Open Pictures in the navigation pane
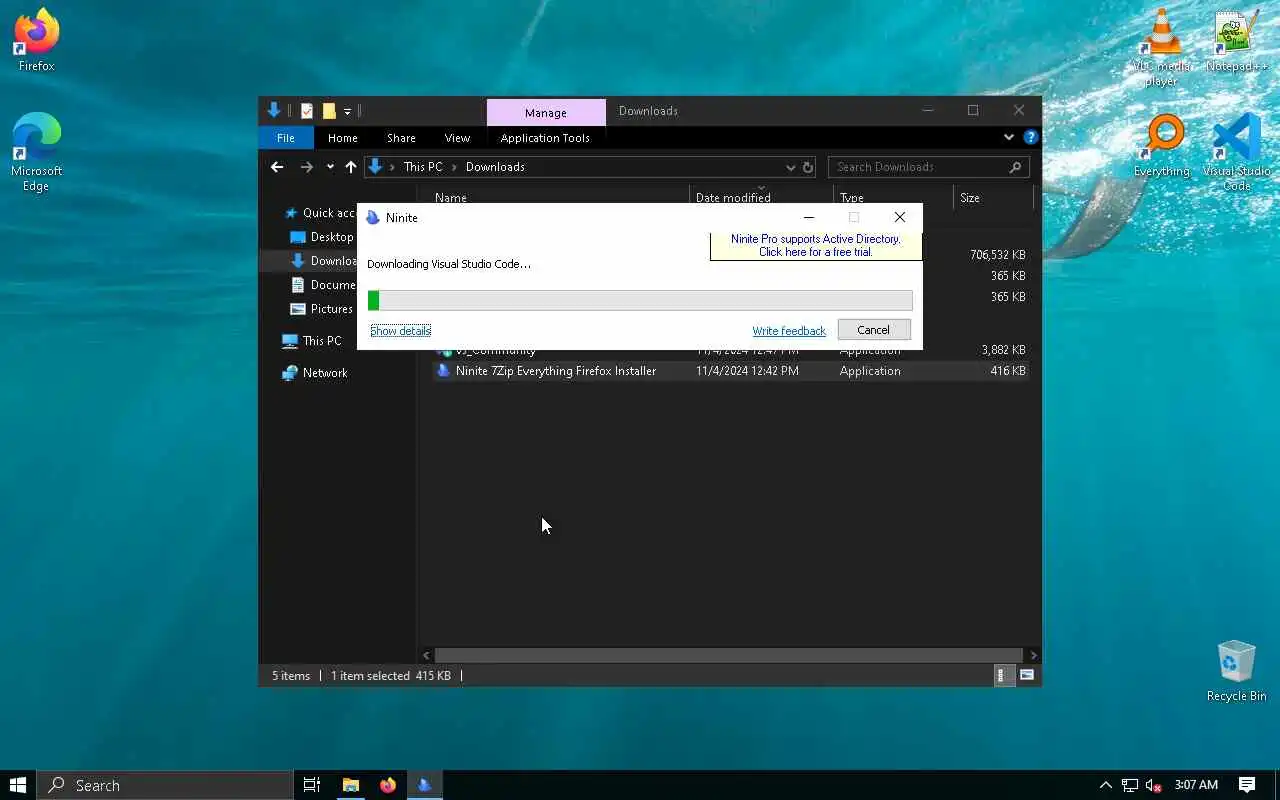Screen dimensions: 1280x800 point(322,309)
